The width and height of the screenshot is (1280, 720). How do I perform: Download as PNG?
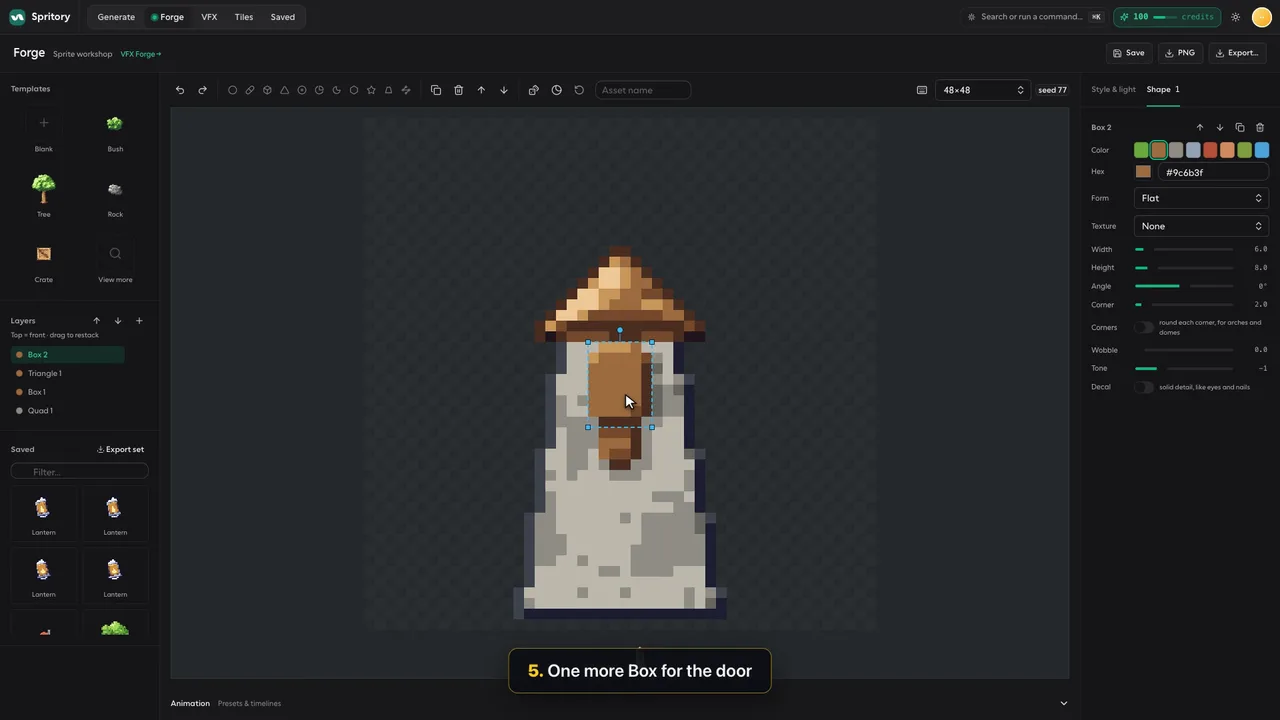tap(1180, 53)
